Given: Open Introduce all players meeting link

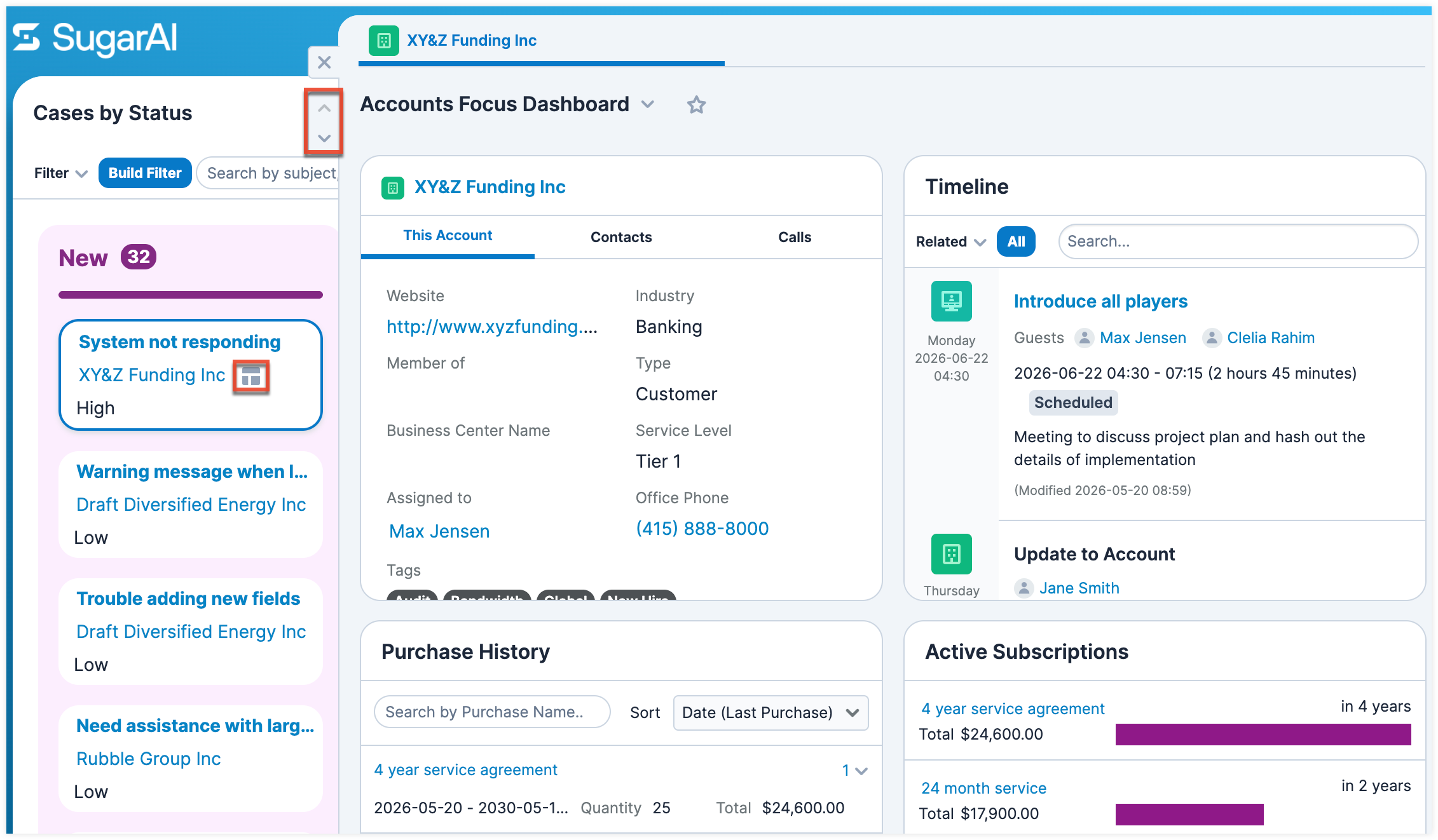Looking at the screenshot, I should pyautogui.click(x=1100, y=301).
